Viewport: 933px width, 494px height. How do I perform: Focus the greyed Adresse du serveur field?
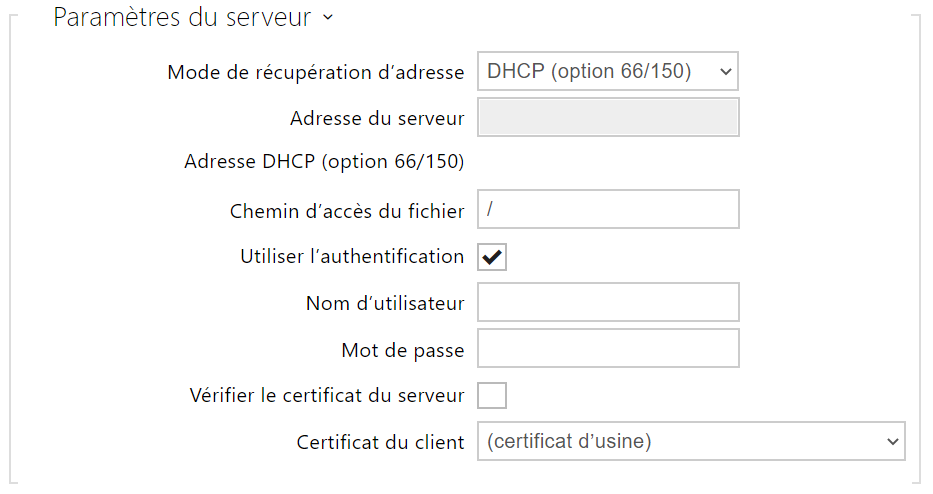coord(608,117)
